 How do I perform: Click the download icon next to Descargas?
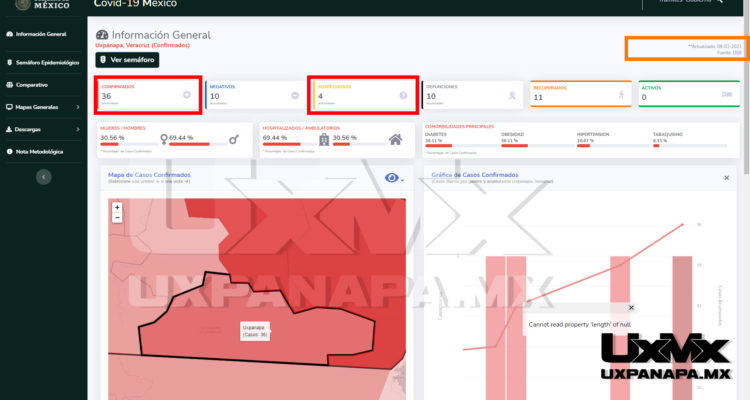pyautogui.click(x=9, y=130)
